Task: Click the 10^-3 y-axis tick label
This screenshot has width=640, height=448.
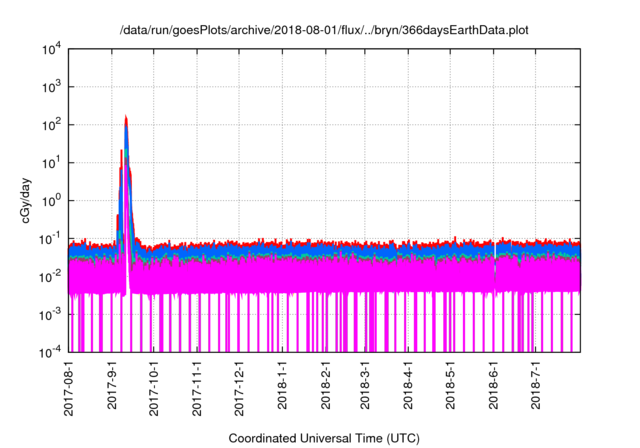Action: pyautogui.click(x=50, y=315)
